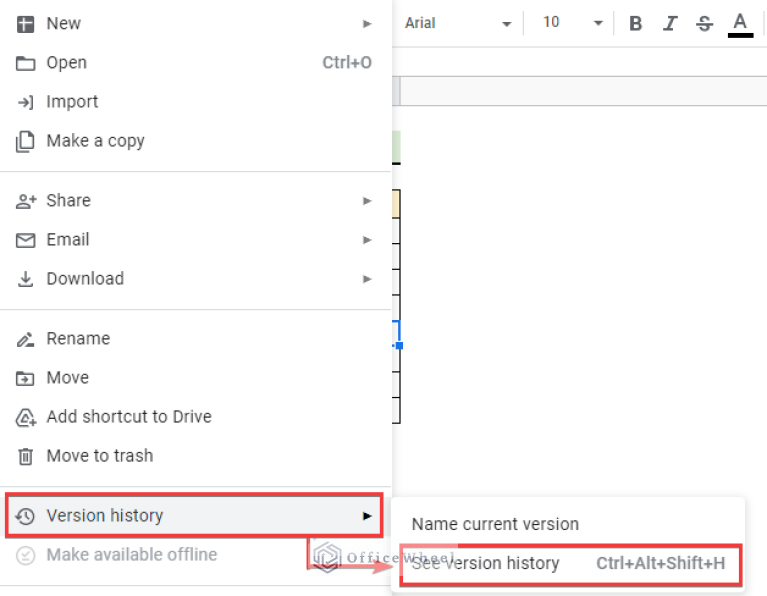Expand the Email submenu arrow
Viewport: 767px width, 596px height.
[367, 240]
